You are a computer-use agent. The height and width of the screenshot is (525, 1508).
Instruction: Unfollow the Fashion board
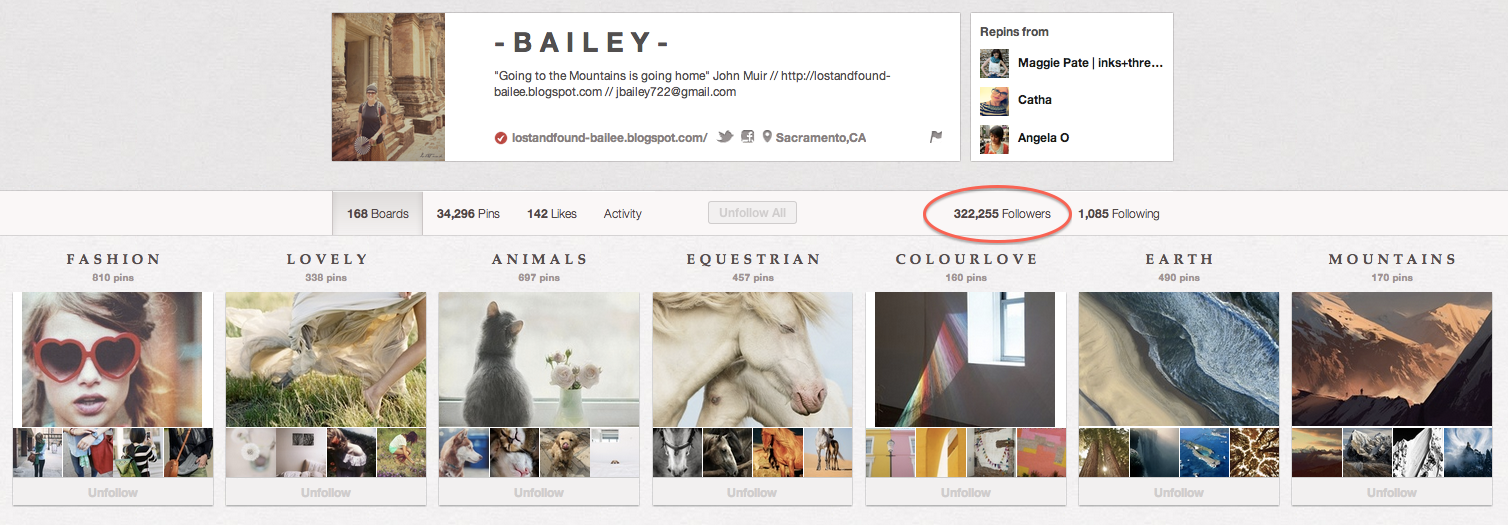click(113, 492)
